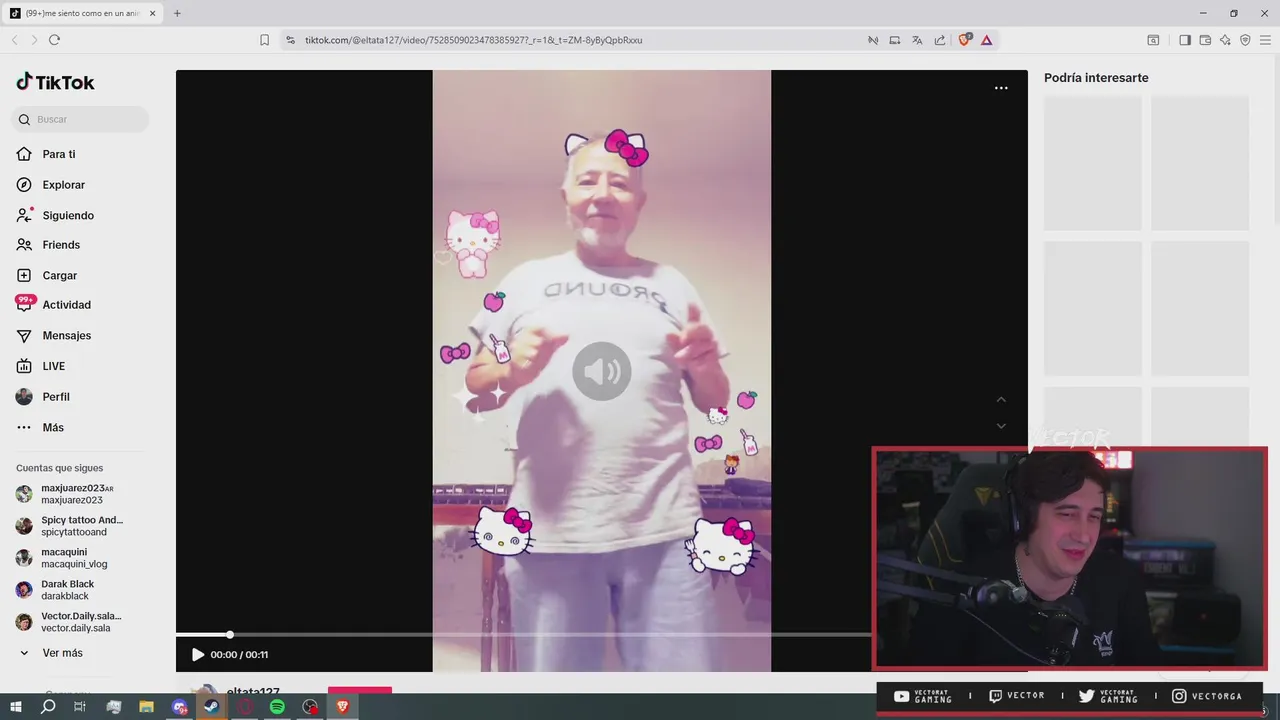Open the Siguiendo feed
Screen dimensions: 1280x720
(x=55, y=215)
